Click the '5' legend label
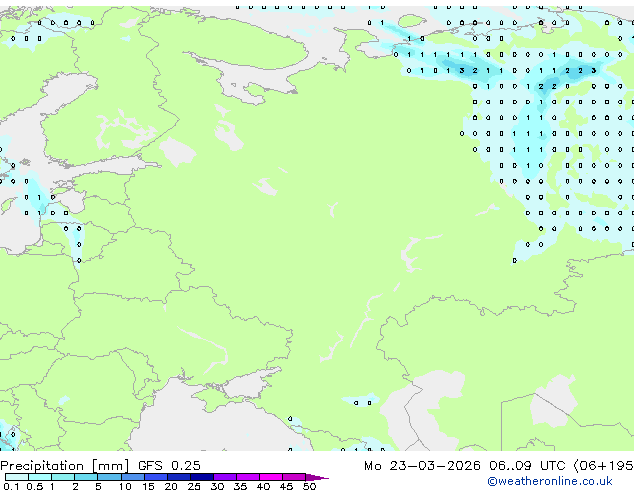634x490 pixels. [98, 486]
